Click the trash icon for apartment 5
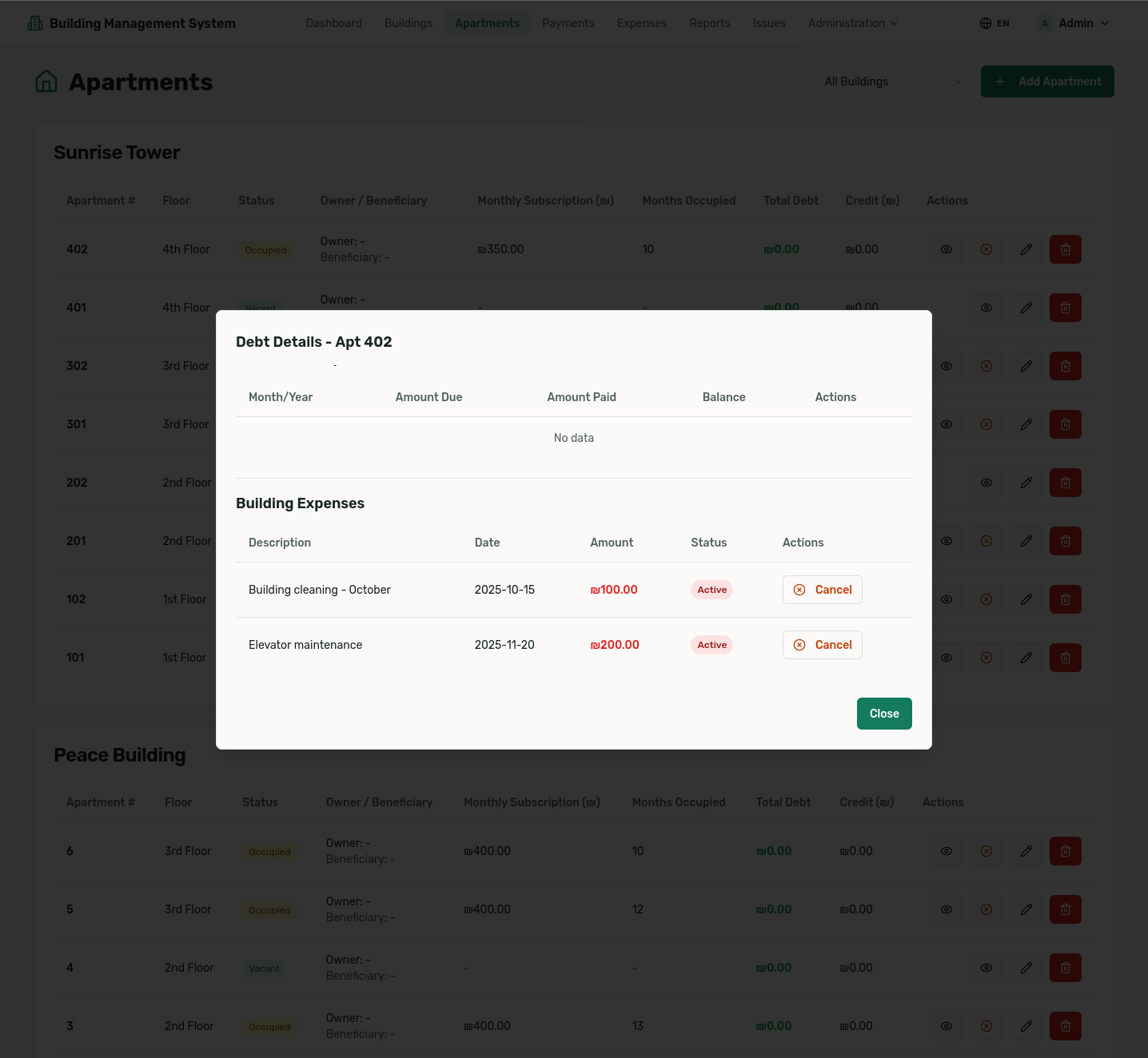 tap(1065, 909)
